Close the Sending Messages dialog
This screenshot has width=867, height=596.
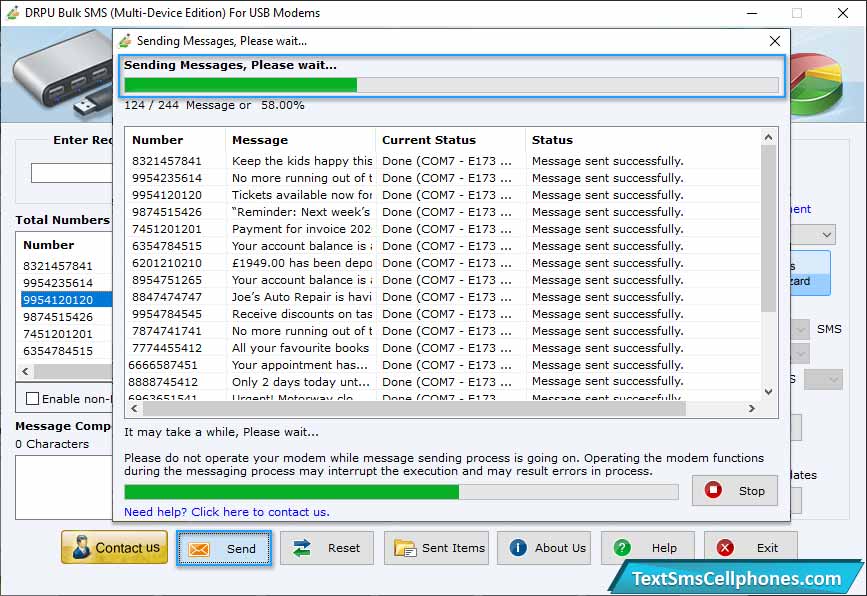point(775,41)
